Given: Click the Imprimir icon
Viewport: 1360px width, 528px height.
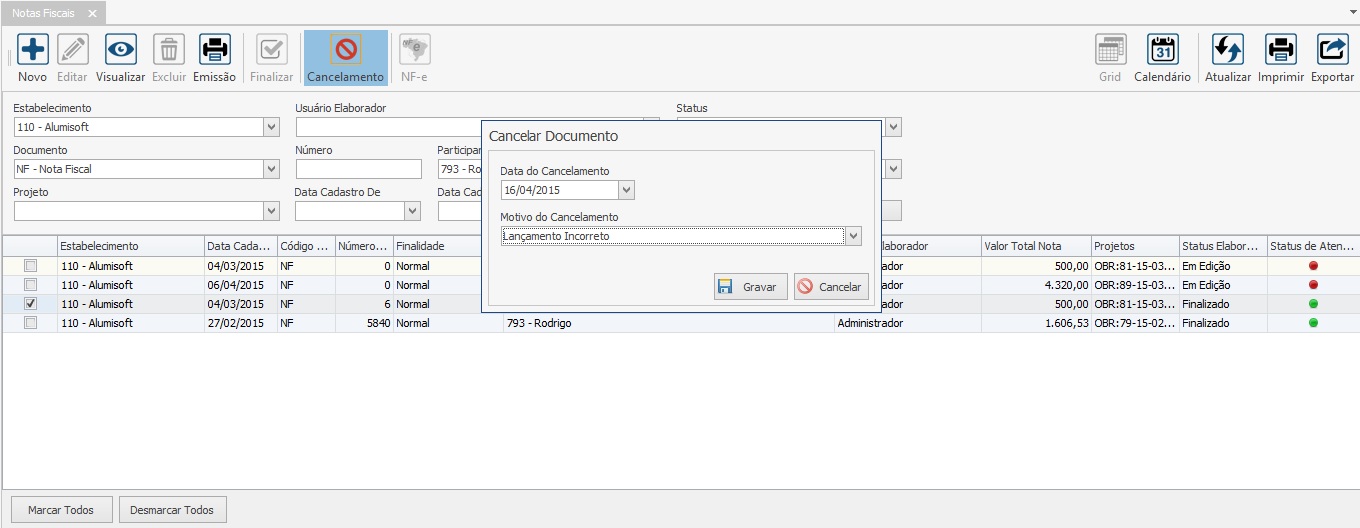Looking at the screenshot, I should (1280, 50).
